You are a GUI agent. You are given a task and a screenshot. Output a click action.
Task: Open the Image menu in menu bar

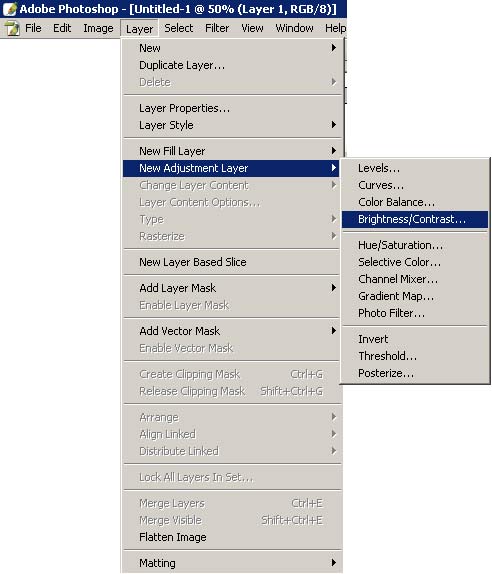(x=98, y=28)
